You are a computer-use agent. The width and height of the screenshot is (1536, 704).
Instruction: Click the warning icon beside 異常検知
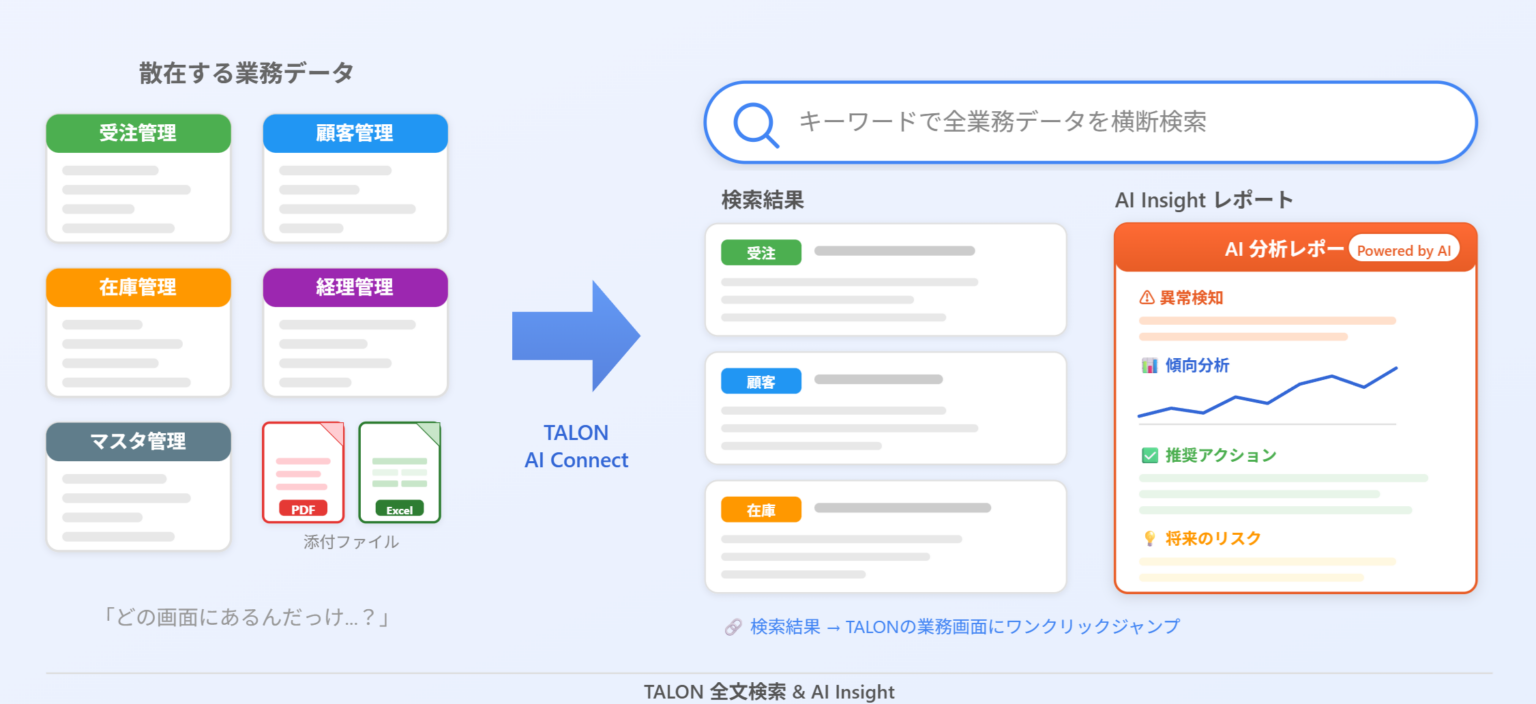(1147, 297)
